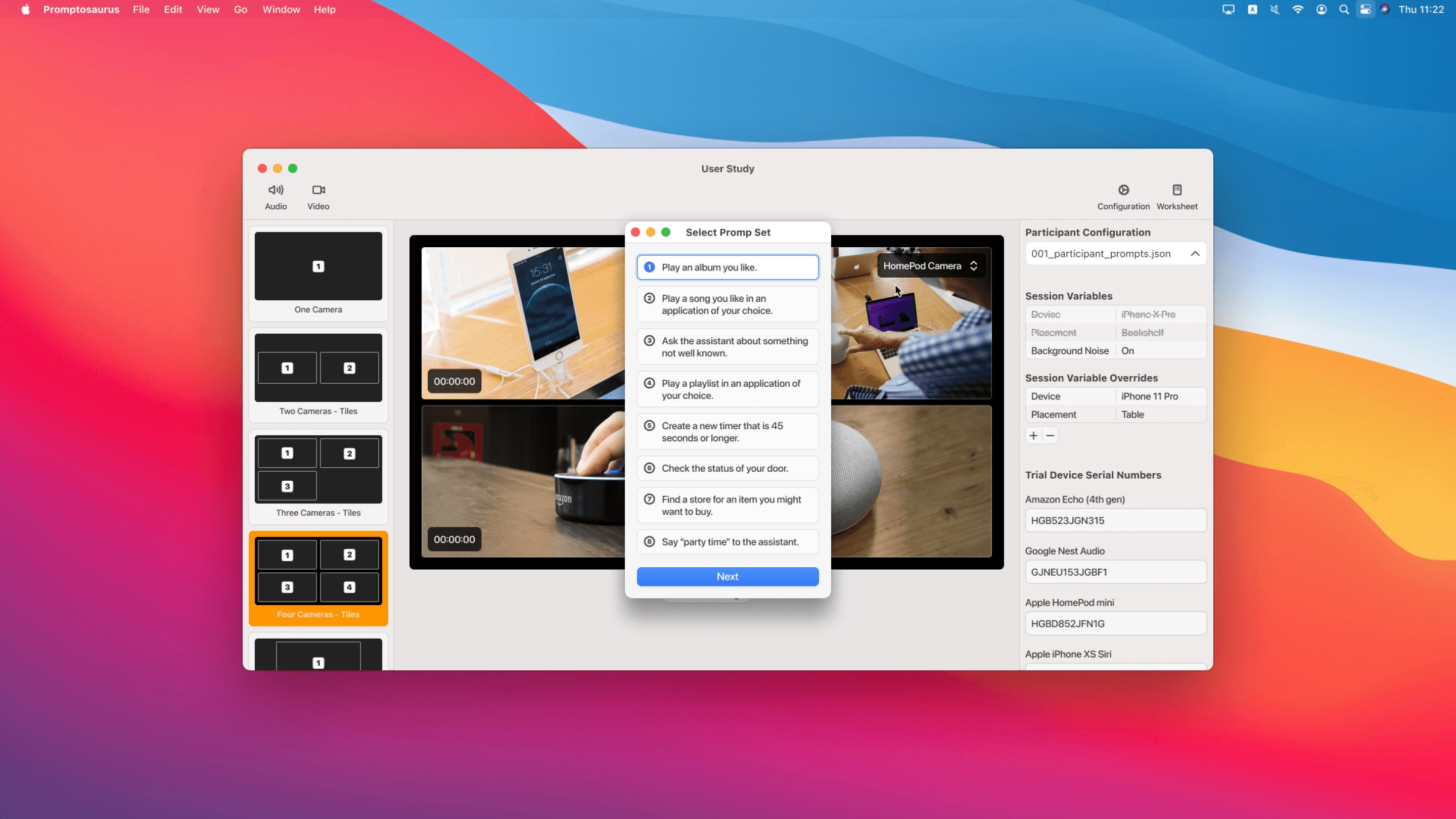This screenshot has width=1456, height=819.
Task: Open the View menu
Action: 207,10
